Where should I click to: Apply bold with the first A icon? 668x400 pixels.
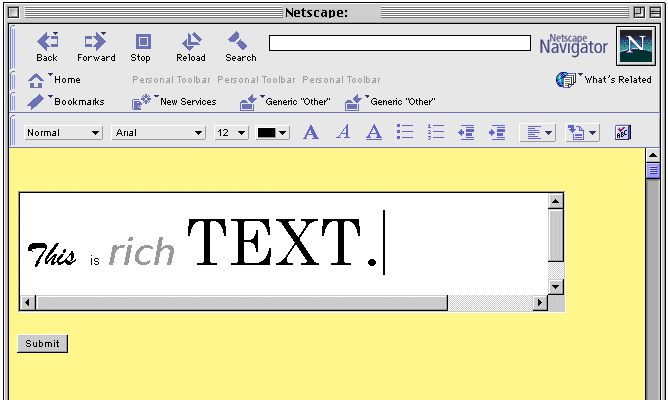(x=311, y=132)
